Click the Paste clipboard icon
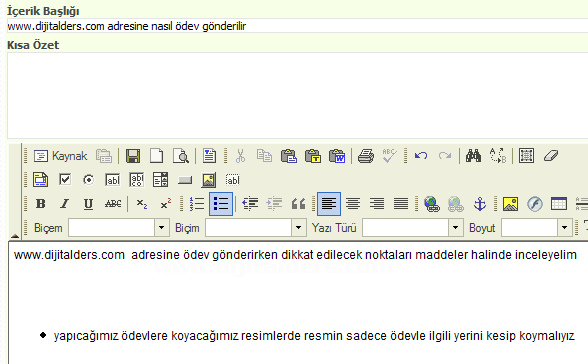588x364 pixels. click(x=289, y=156)
